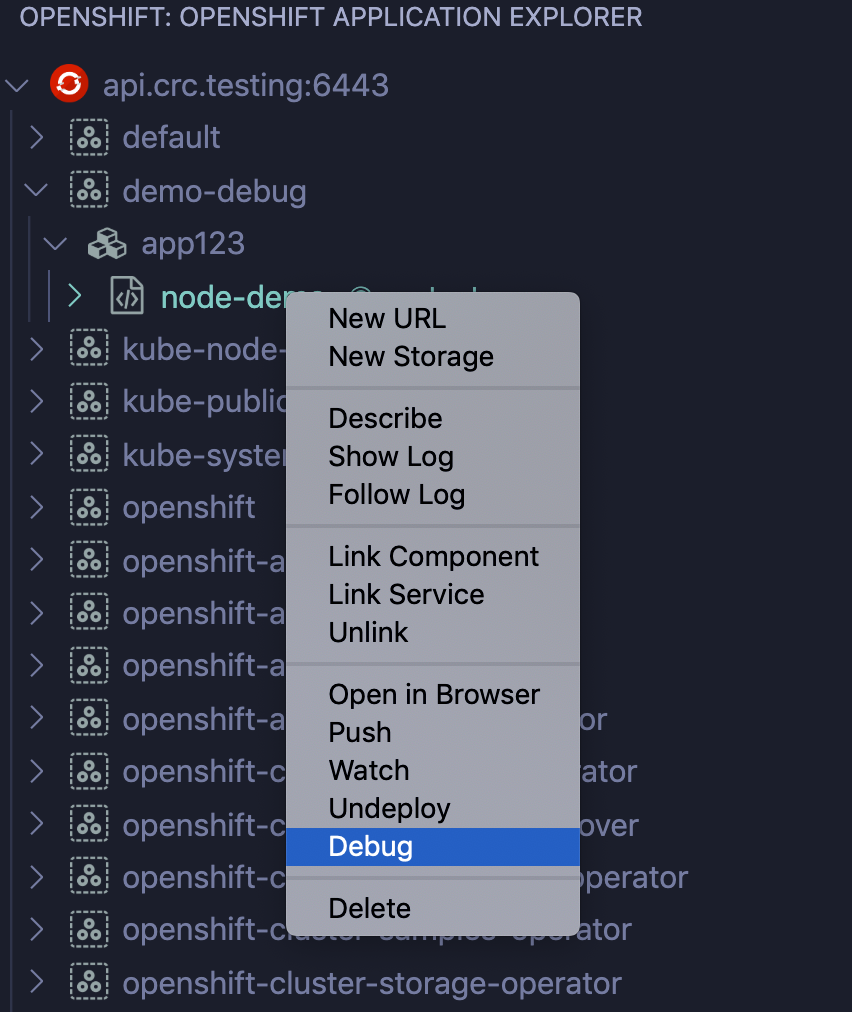
Task: Select Open in Browser option
Action: [434, 695]
